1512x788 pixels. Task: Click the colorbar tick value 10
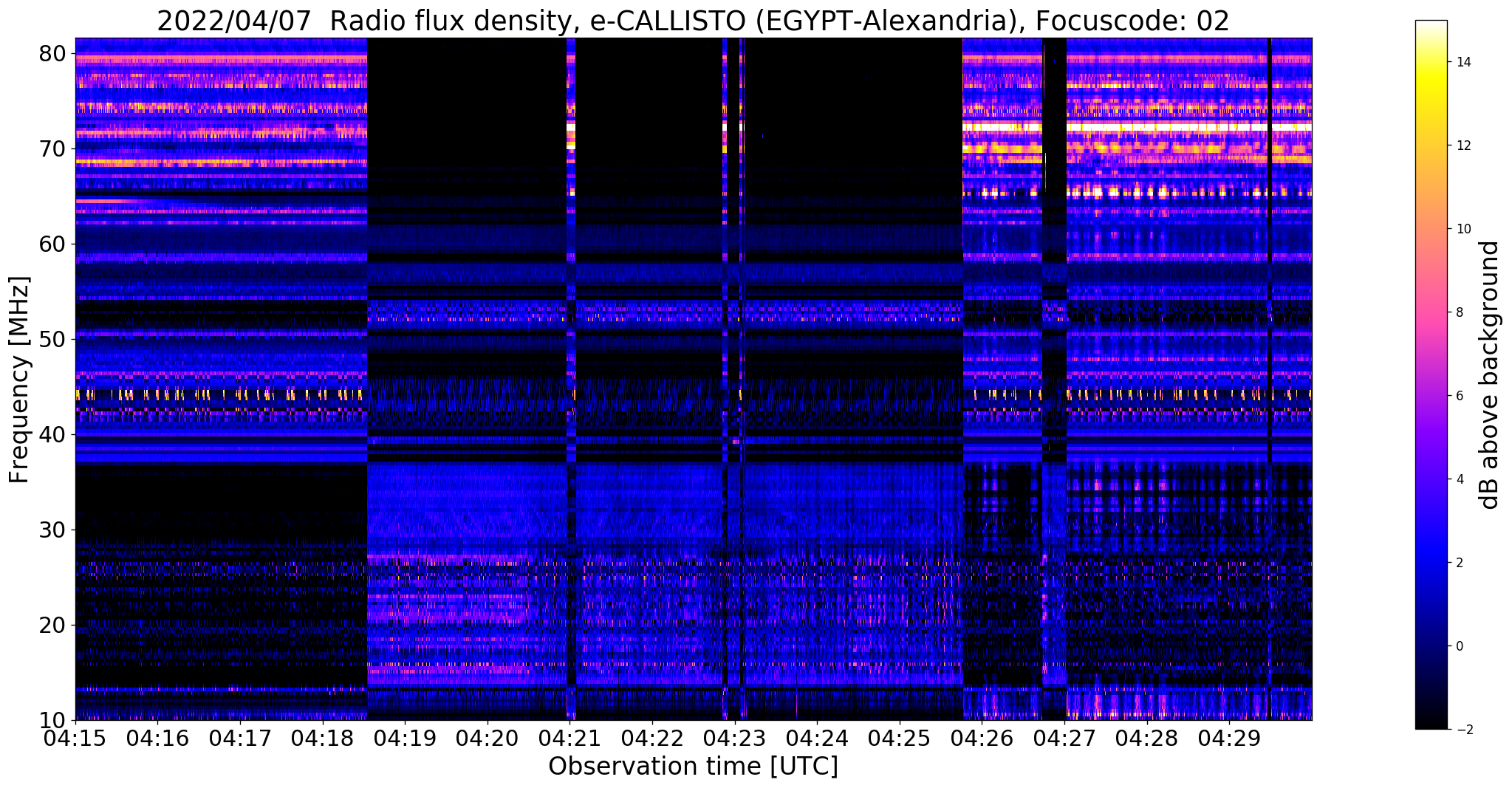[x=1462, y=229]
